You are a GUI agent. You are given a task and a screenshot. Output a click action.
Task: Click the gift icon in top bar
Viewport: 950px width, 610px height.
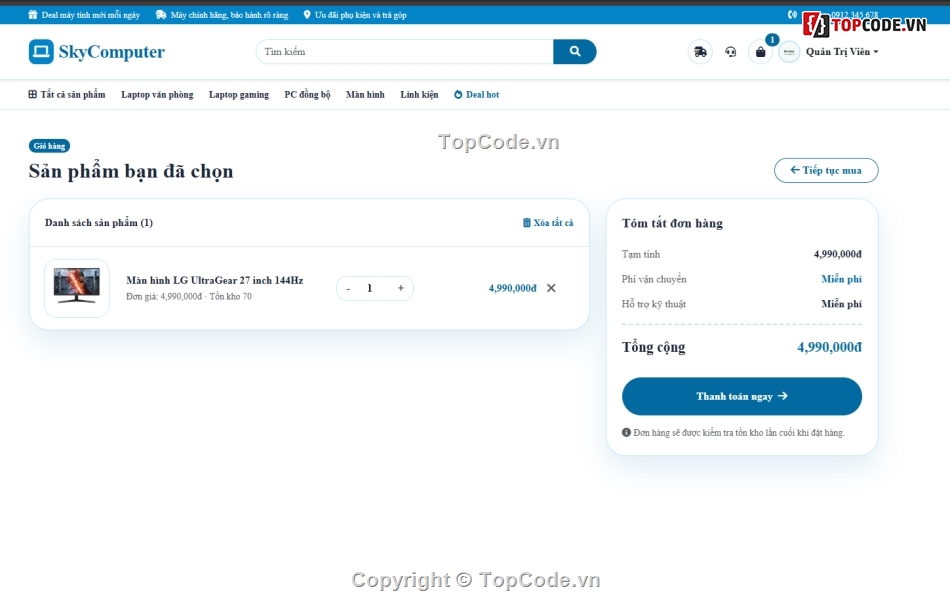33,15
